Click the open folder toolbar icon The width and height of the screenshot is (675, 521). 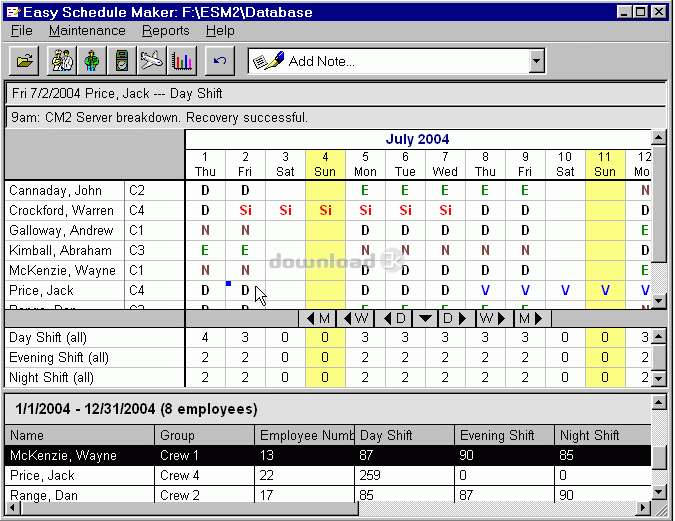pyautogui.click(x=24, y=61)
